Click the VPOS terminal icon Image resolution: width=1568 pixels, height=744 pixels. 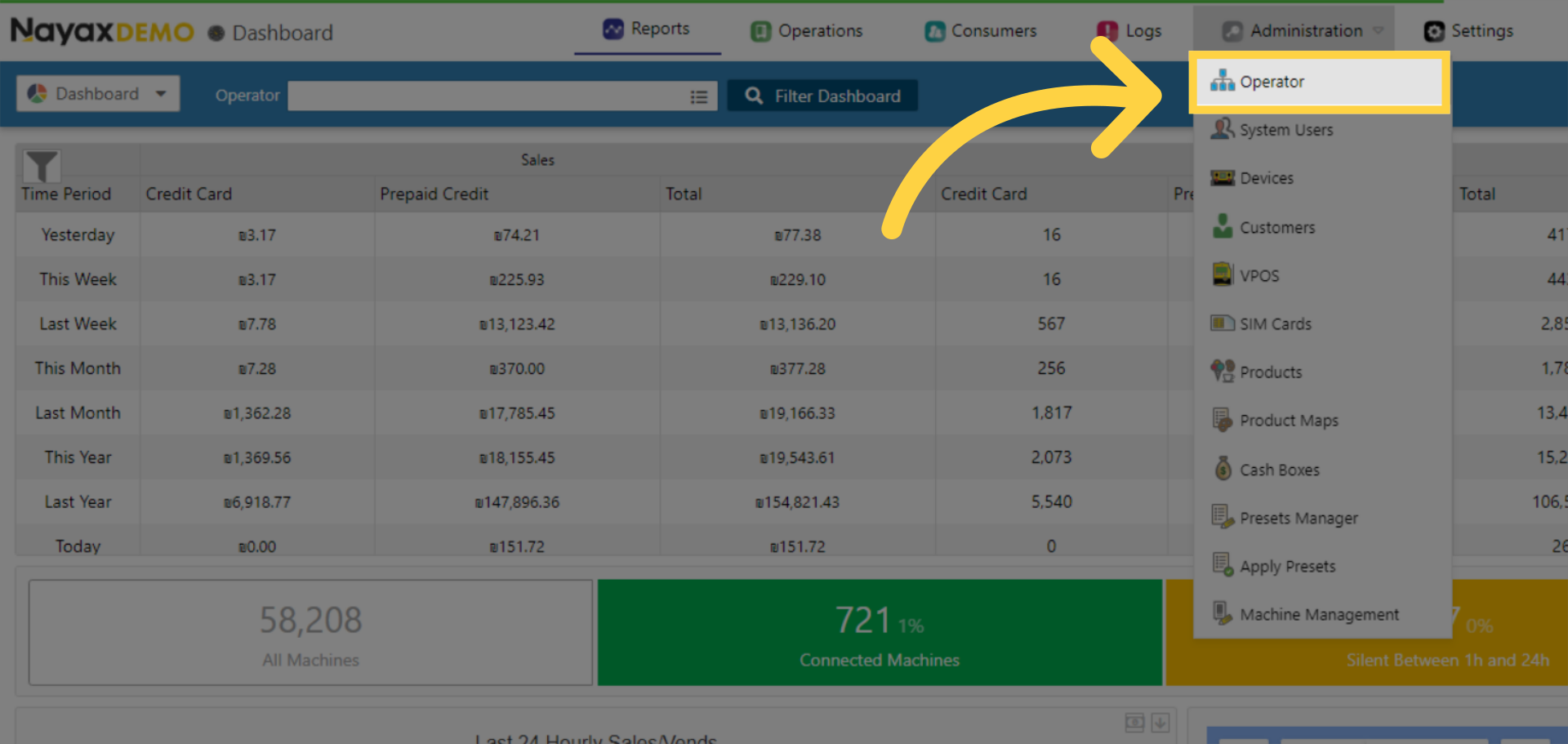(x=1223, y=274)
